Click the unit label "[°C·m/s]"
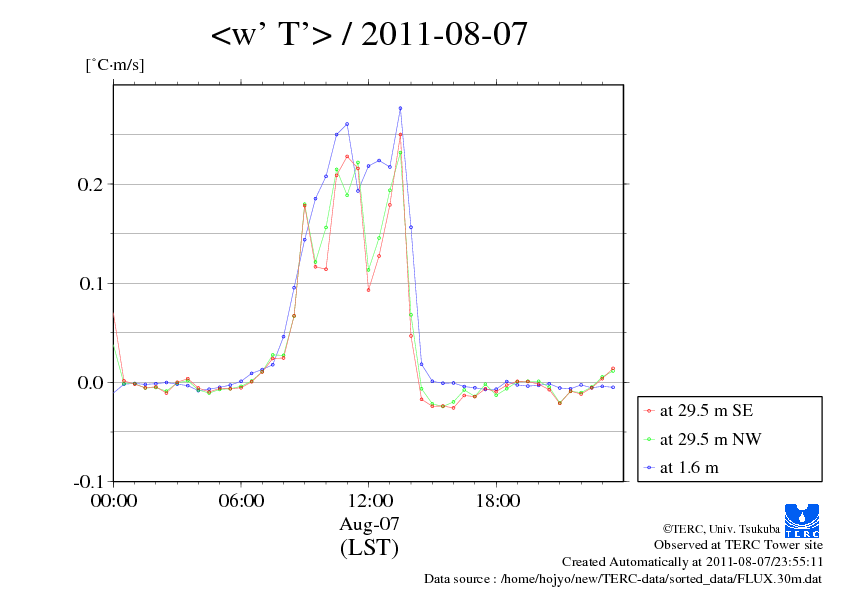 tap(115, 65)
